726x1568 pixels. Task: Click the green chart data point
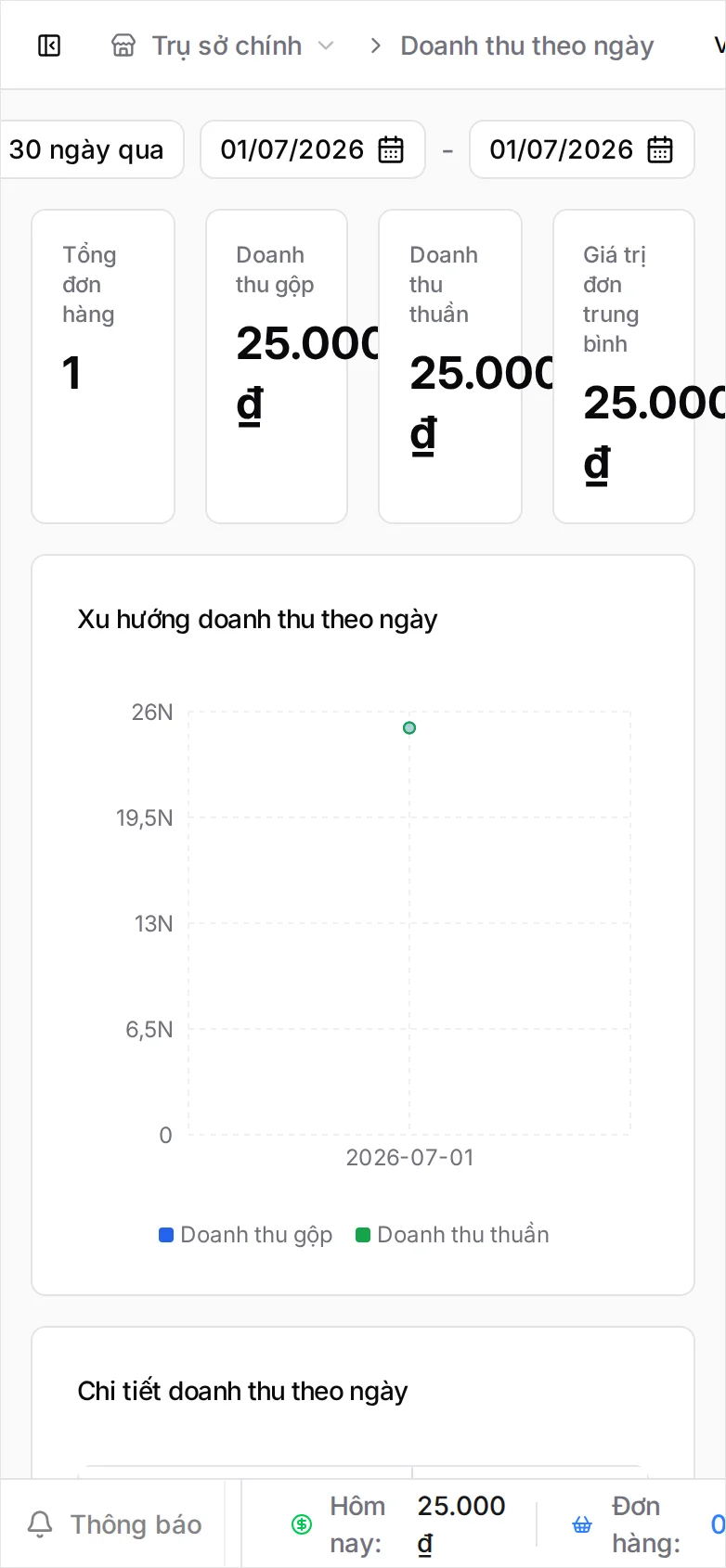[x=409, y=727]
